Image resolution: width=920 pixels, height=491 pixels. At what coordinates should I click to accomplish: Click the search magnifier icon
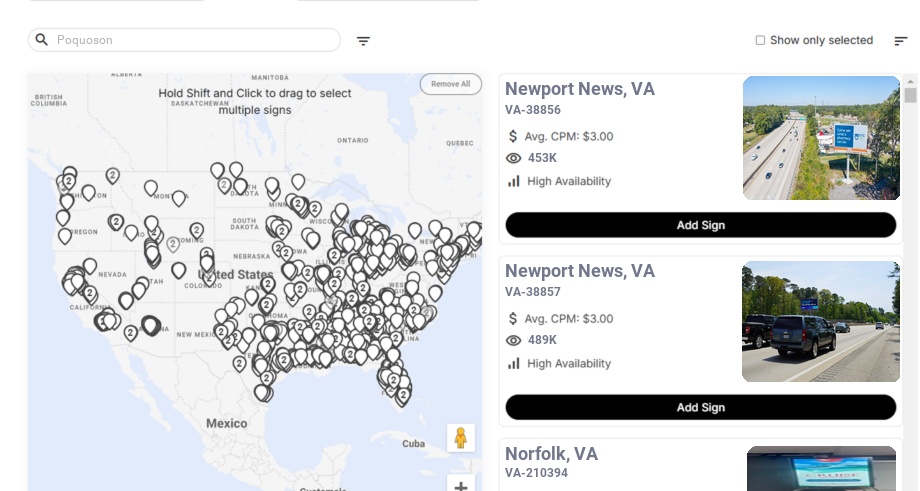[42, 40]
